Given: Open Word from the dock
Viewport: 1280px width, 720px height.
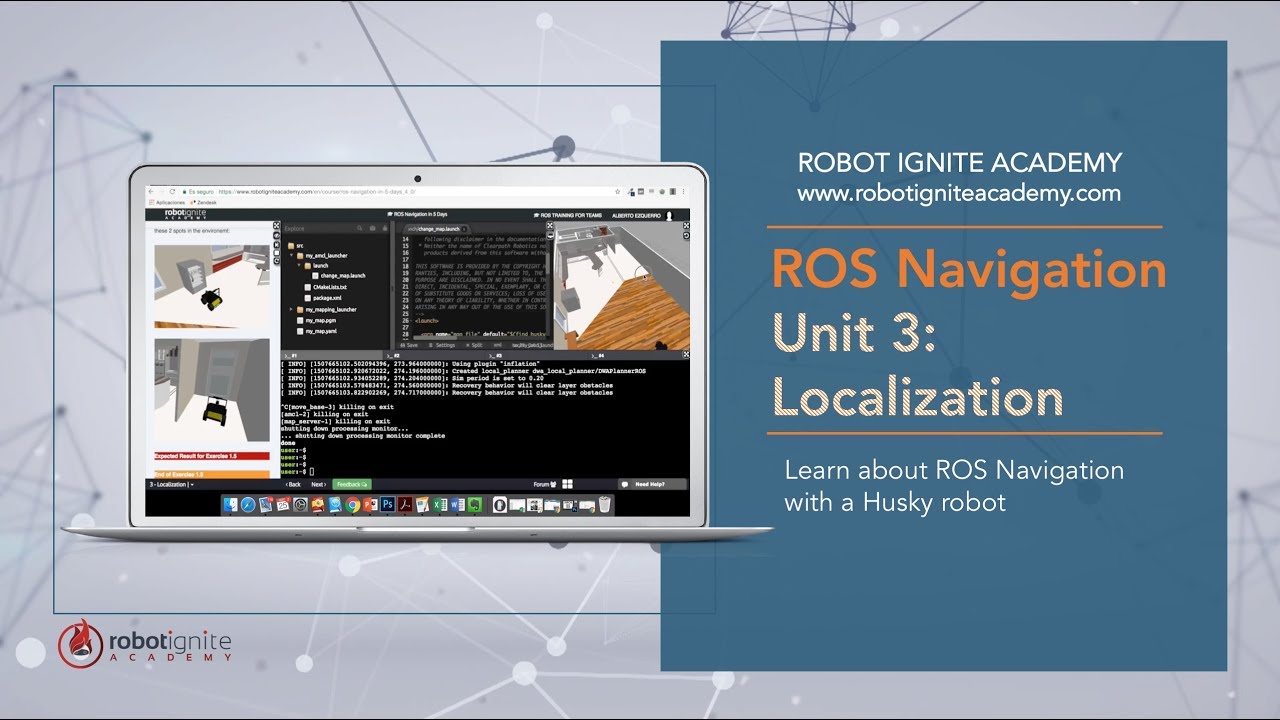Looking at the screenshot, I should click(457, 505).
